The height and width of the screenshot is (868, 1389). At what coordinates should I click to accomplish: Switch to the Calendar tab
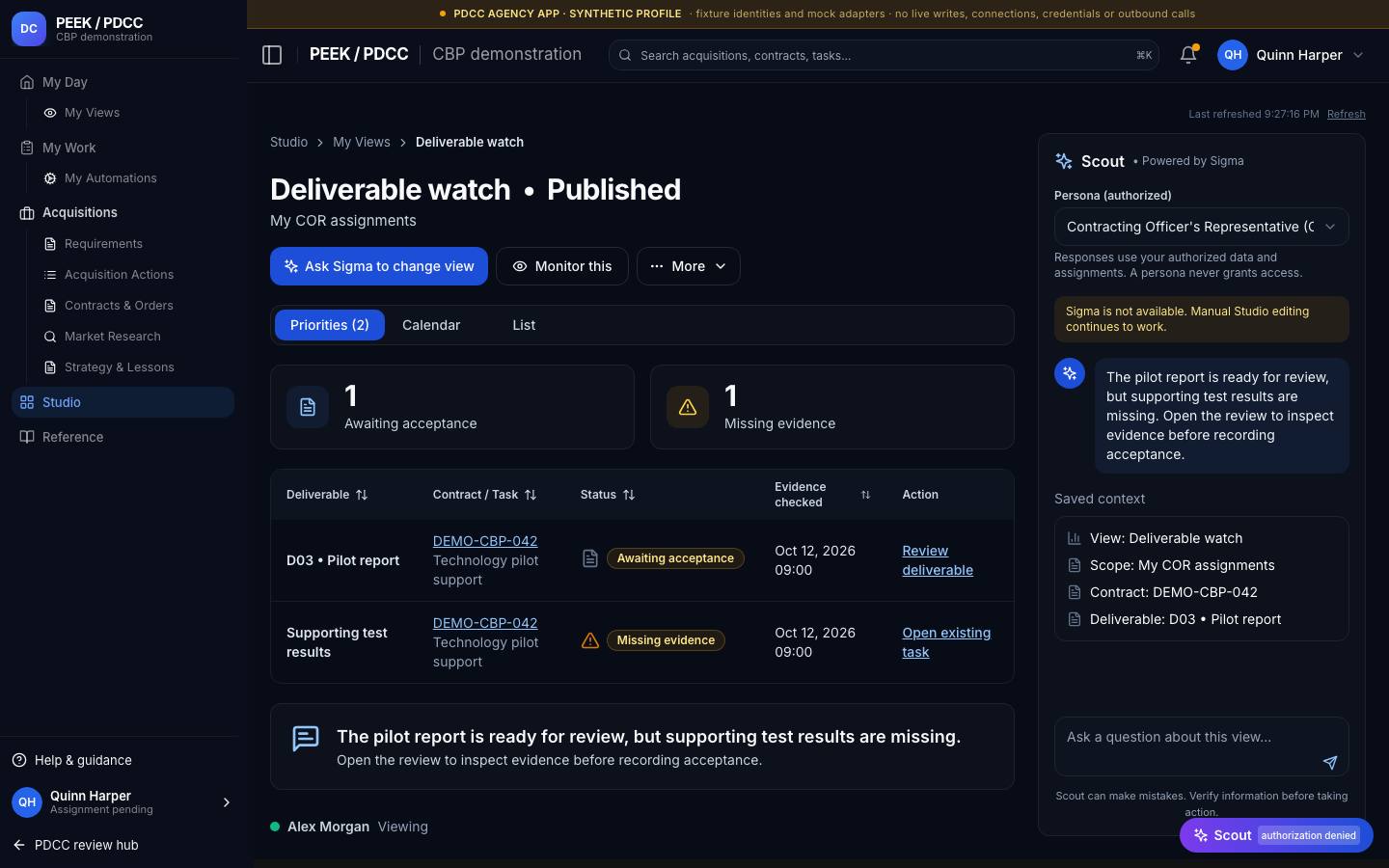tap(431, 325)
